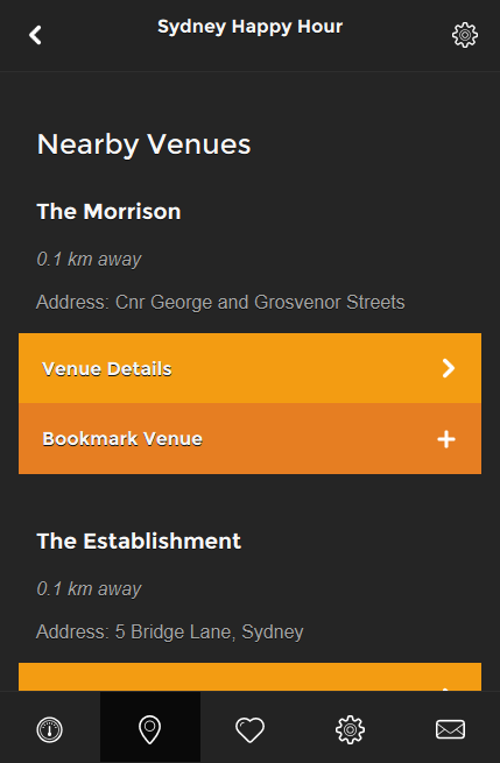Open the favorites heart tab
The height and width of the screenshot is (763, 500).
(250, 729)
